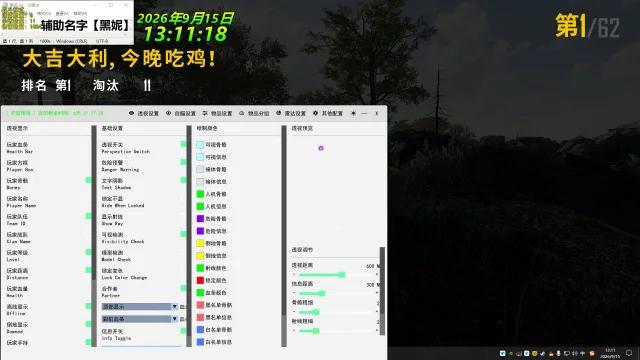Open the 其他配置 gear tab
Viewport: 640px width, 360px height.
coord(328,113)
